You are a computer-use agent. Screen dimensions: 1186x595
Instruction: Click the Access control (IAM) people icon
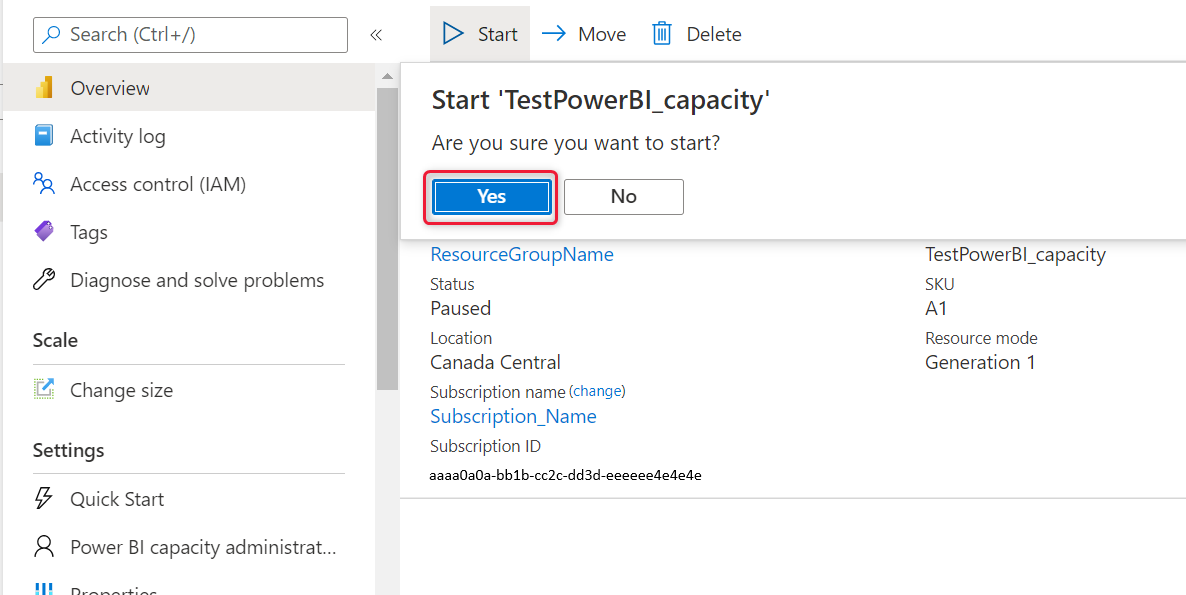coord(44,184)
